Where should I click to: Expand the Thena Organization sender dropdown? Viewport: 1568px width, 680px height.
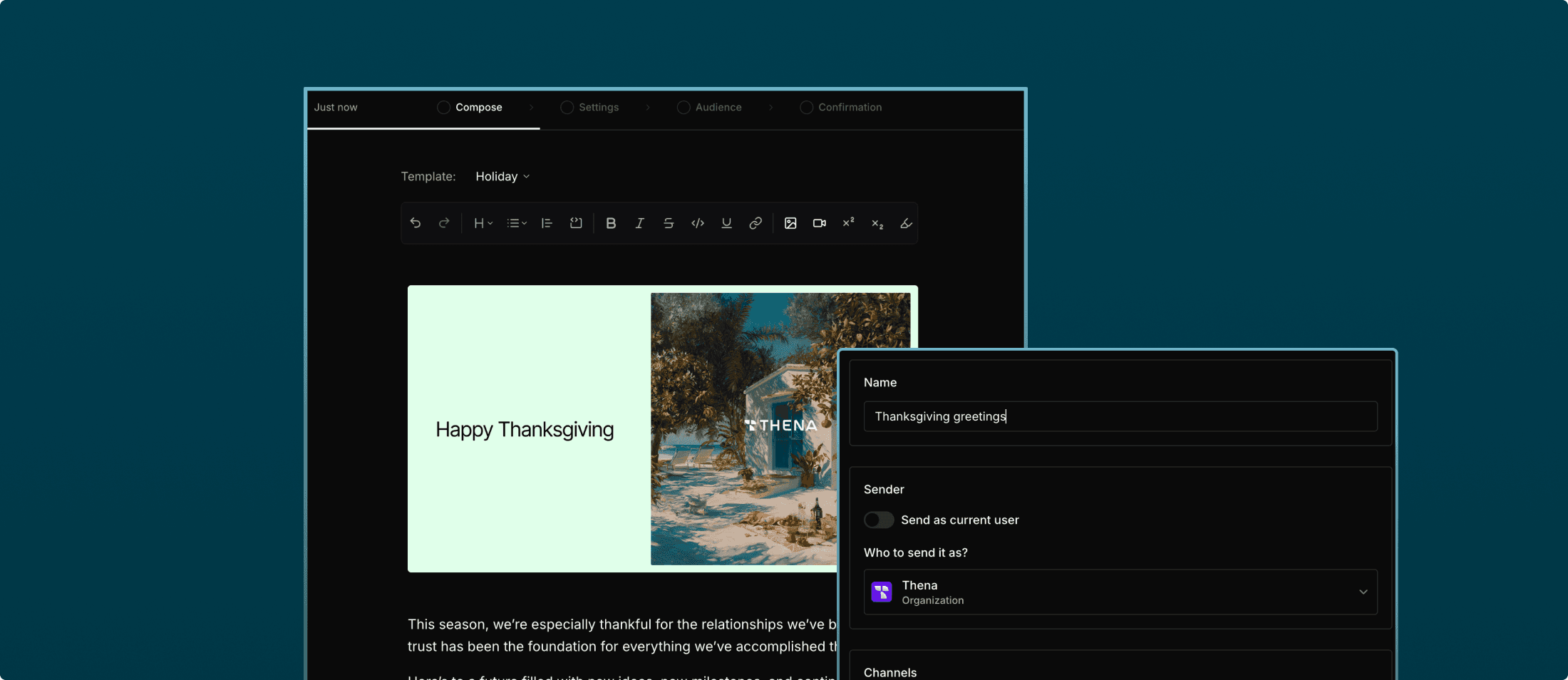pos(1120,592)
